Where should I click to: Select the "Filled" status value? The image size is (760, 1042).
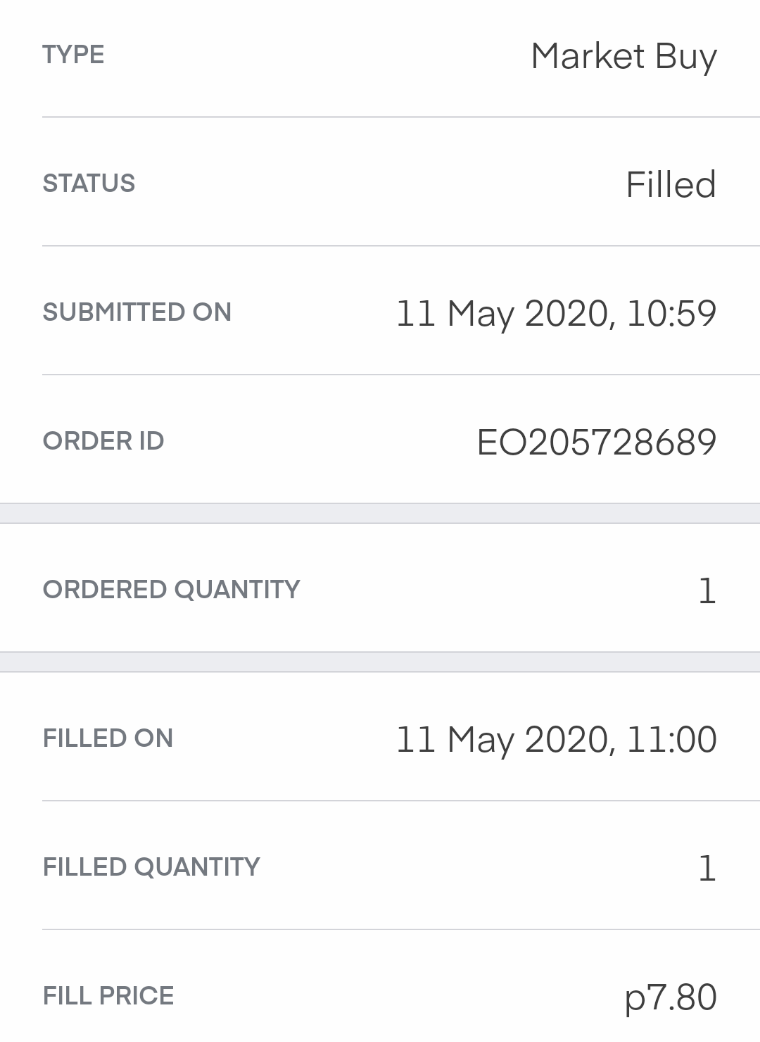point(670,185)
